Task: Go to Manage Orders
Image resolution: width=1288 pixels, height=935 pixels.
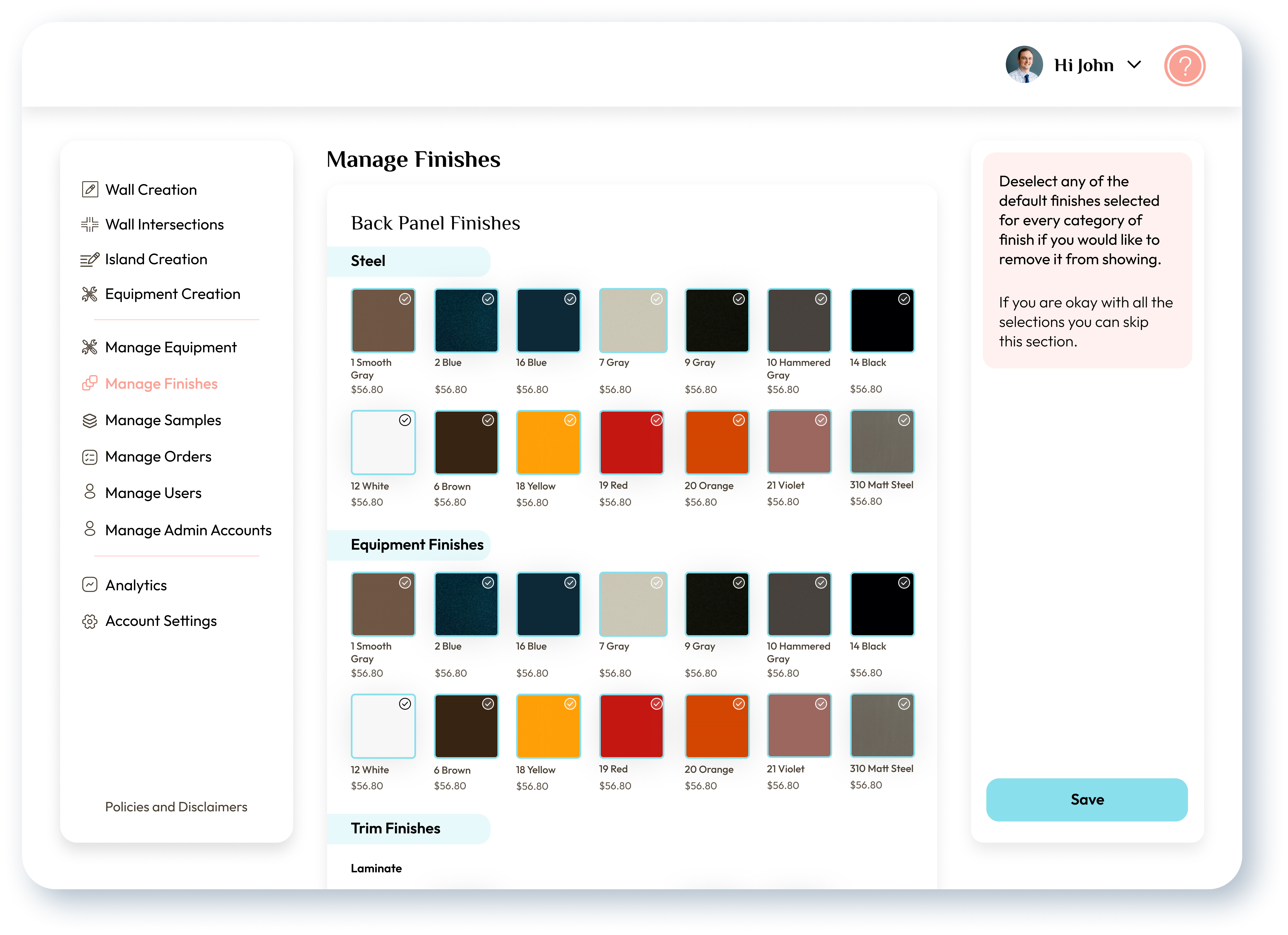Action: click(158, 456)
